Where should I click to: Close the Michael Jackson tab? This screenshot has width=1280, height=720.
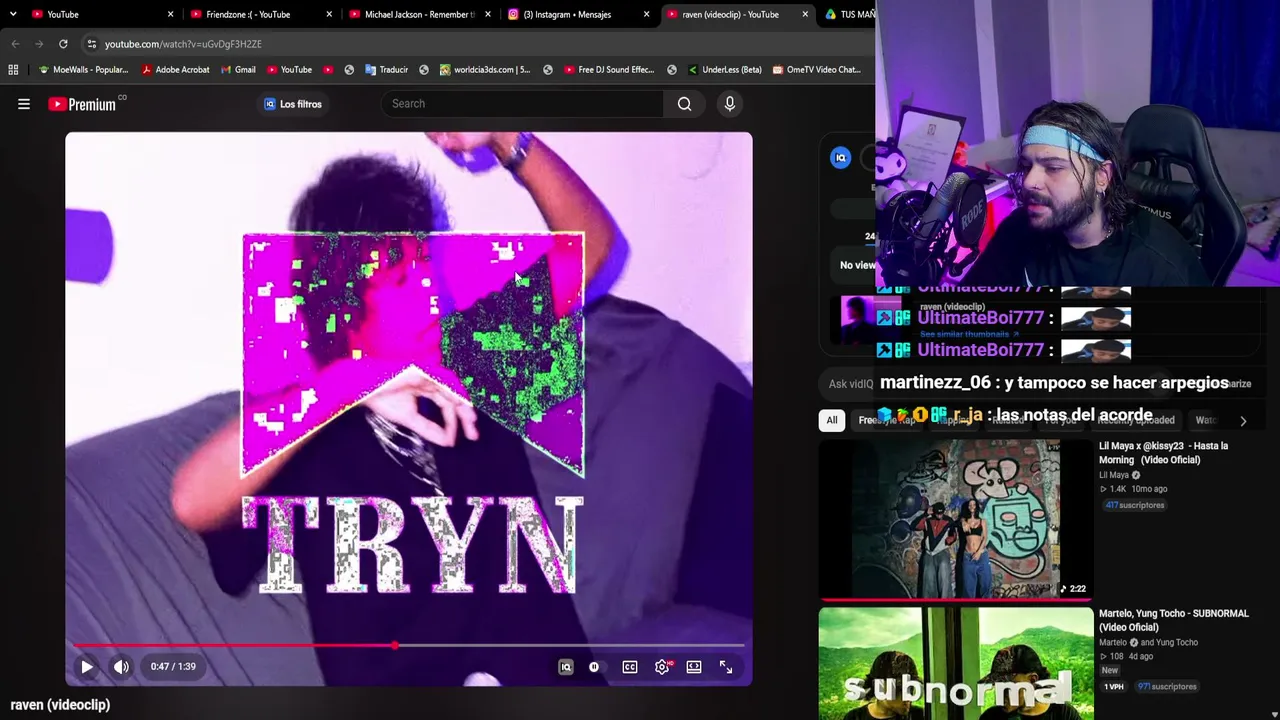click(488, 14)
